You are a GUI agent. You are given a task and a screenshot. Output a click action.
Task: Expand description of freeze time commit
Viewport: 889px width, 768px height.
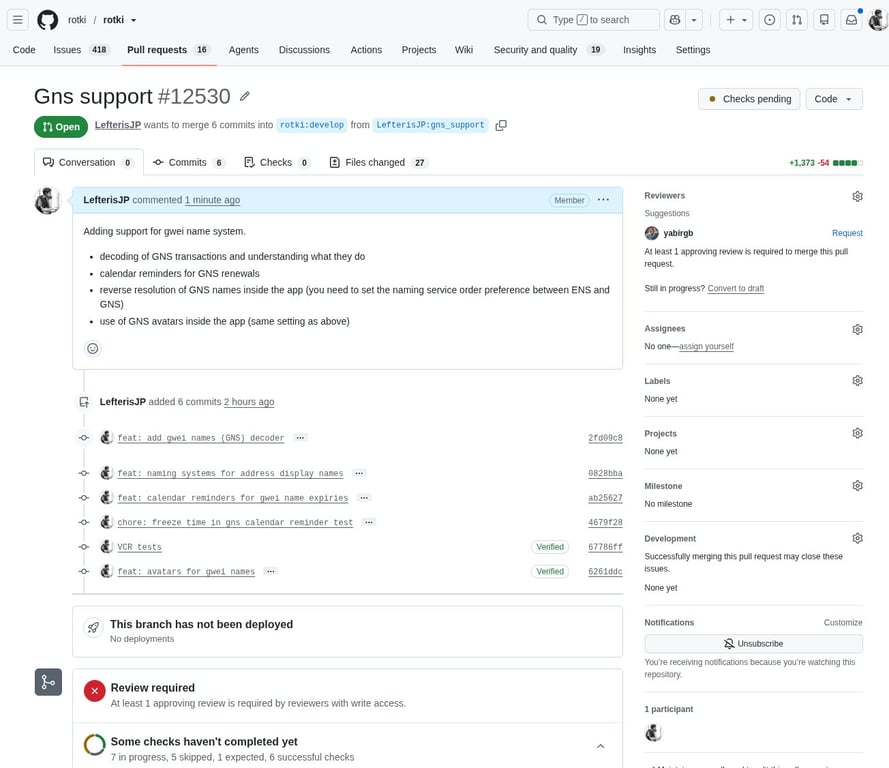click(369, 522)
